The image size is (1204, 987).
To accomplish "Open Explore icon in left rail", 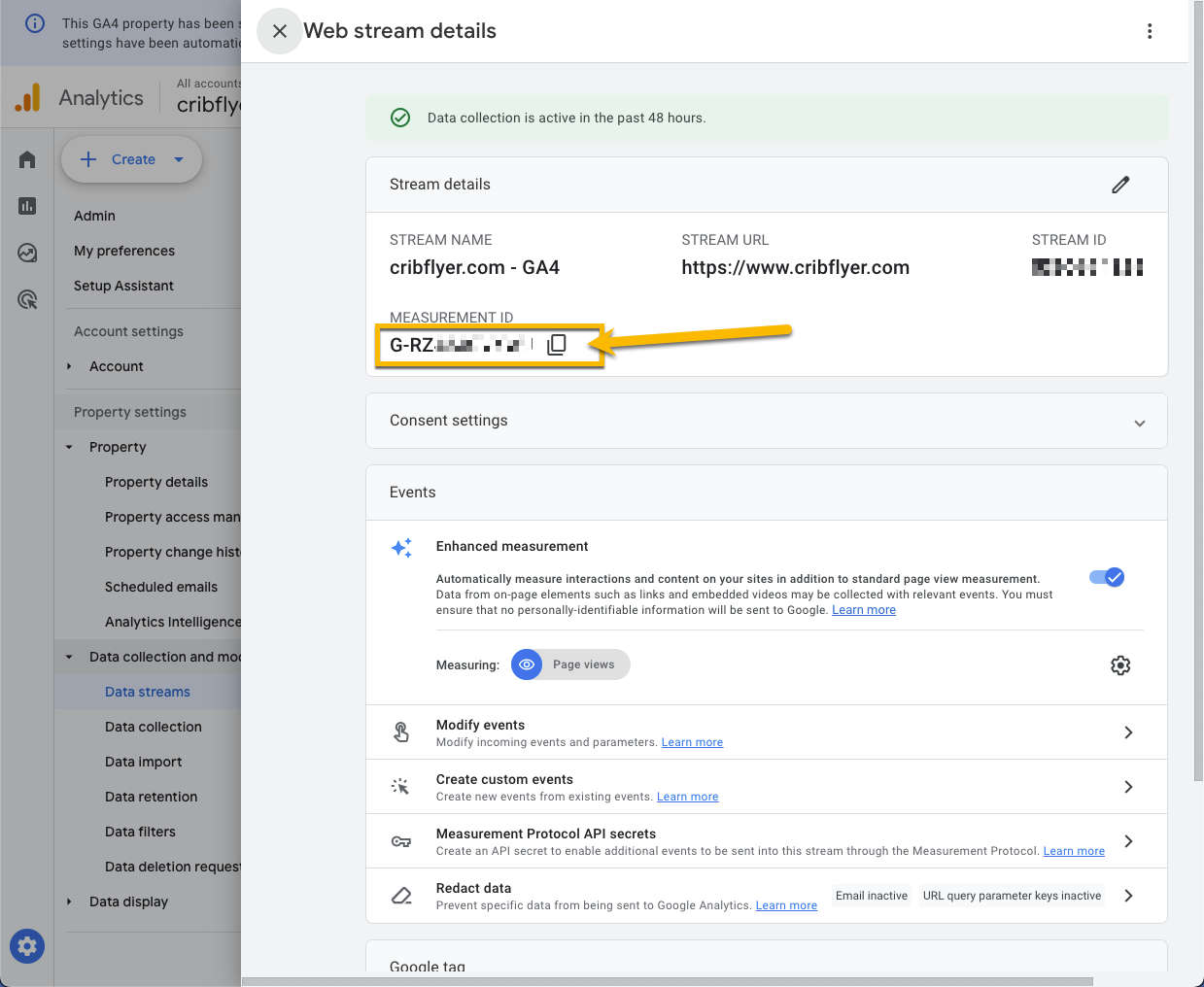I will click(27, 253).
